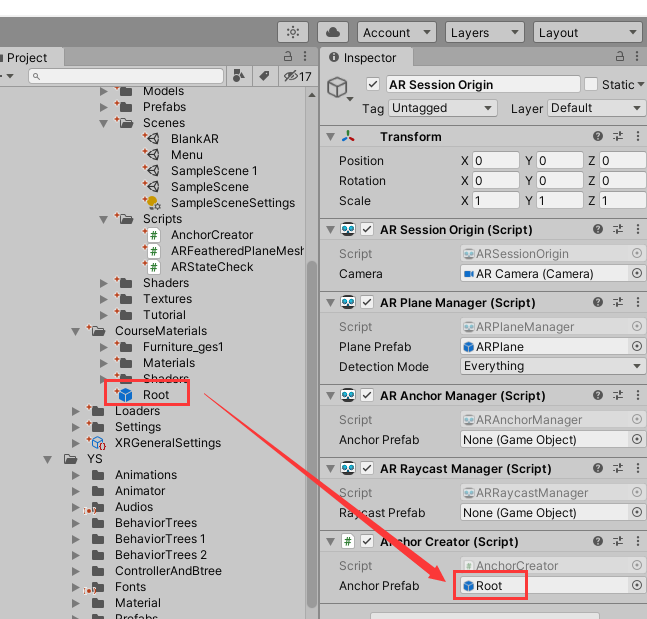
Task: Click the Project panel vertical scrollbar
Action: pyautogui.click(x=312, y=433)
